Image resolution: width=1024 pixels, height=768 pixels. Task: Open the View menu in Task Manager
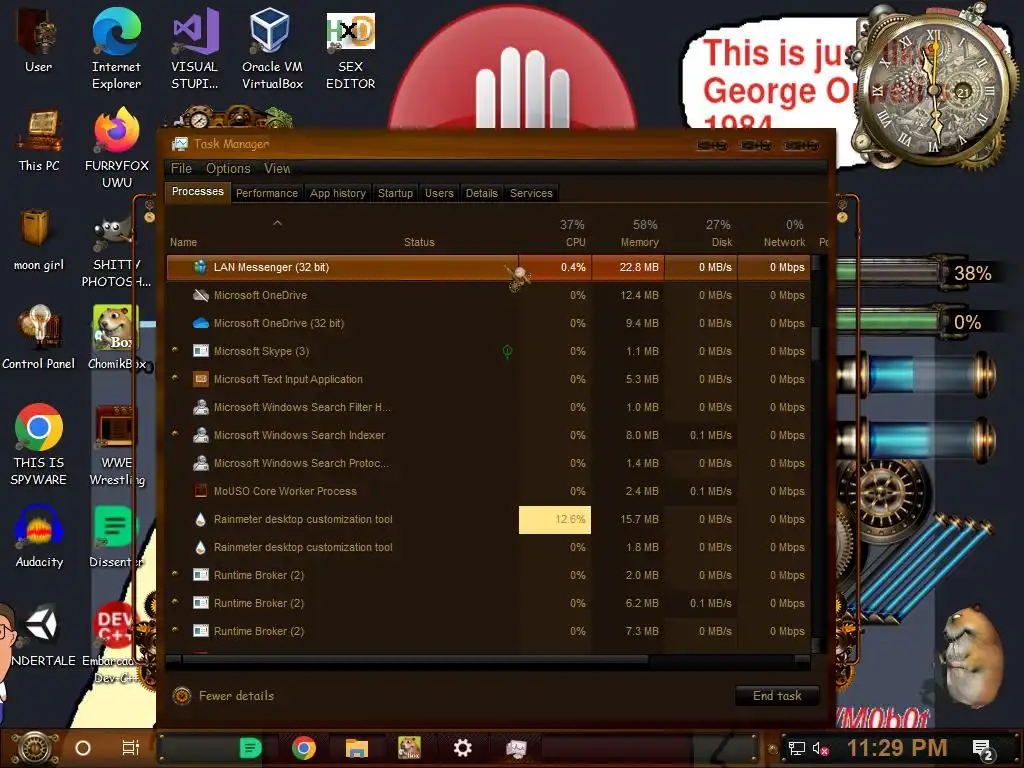pos(277,168)
